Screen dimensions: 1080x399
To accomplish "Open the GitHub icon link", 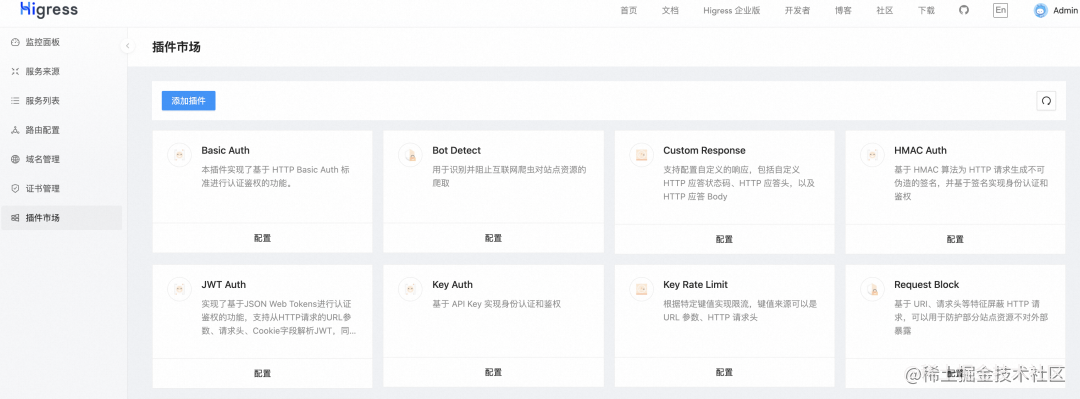I will pos(964,10).
